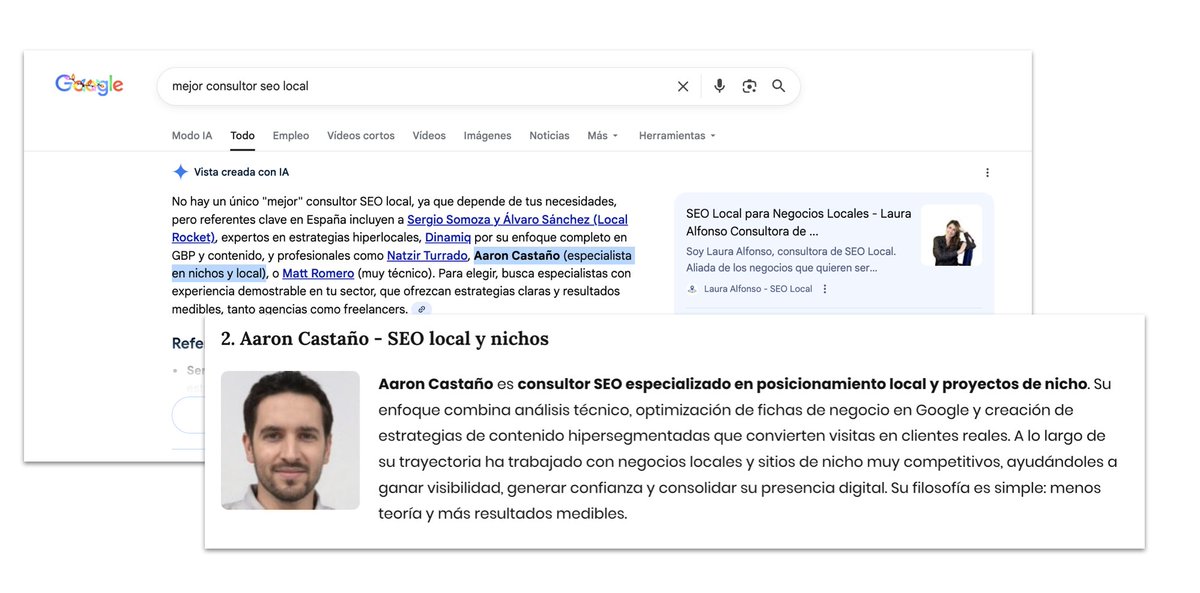Screen dimensions: 1200x593
Task: Switch to the Modo IA tab
Action: click(x=192, y=135)
